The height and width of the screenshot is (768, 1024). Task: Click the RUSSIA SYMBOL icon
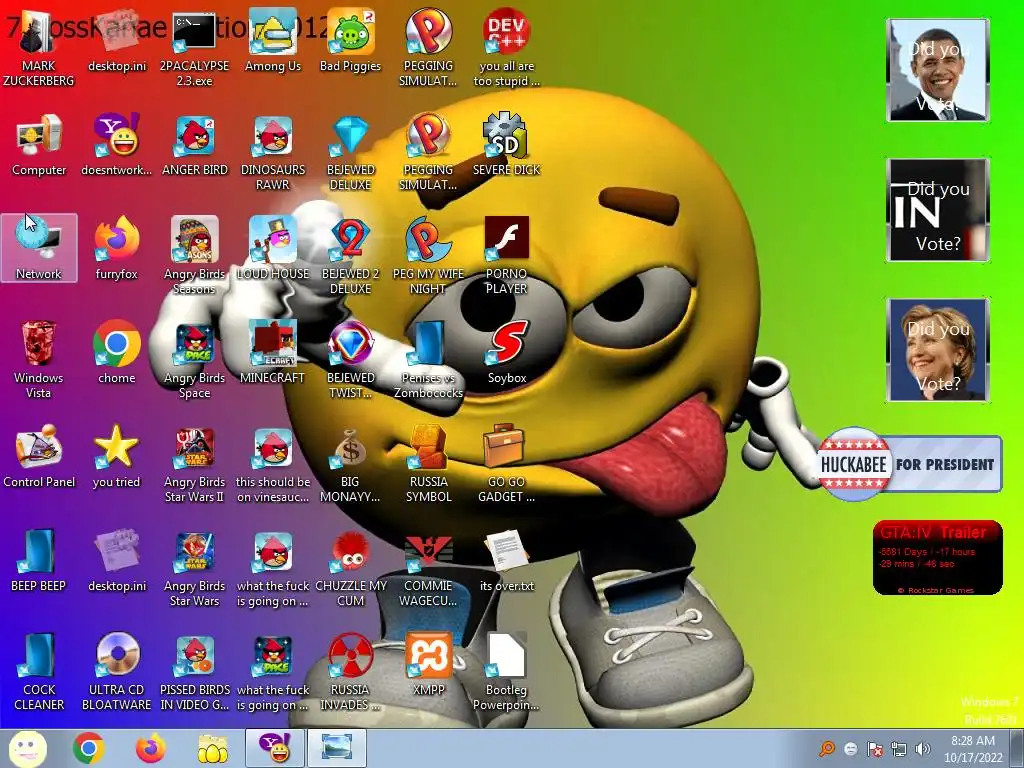(x=428, y=463)
